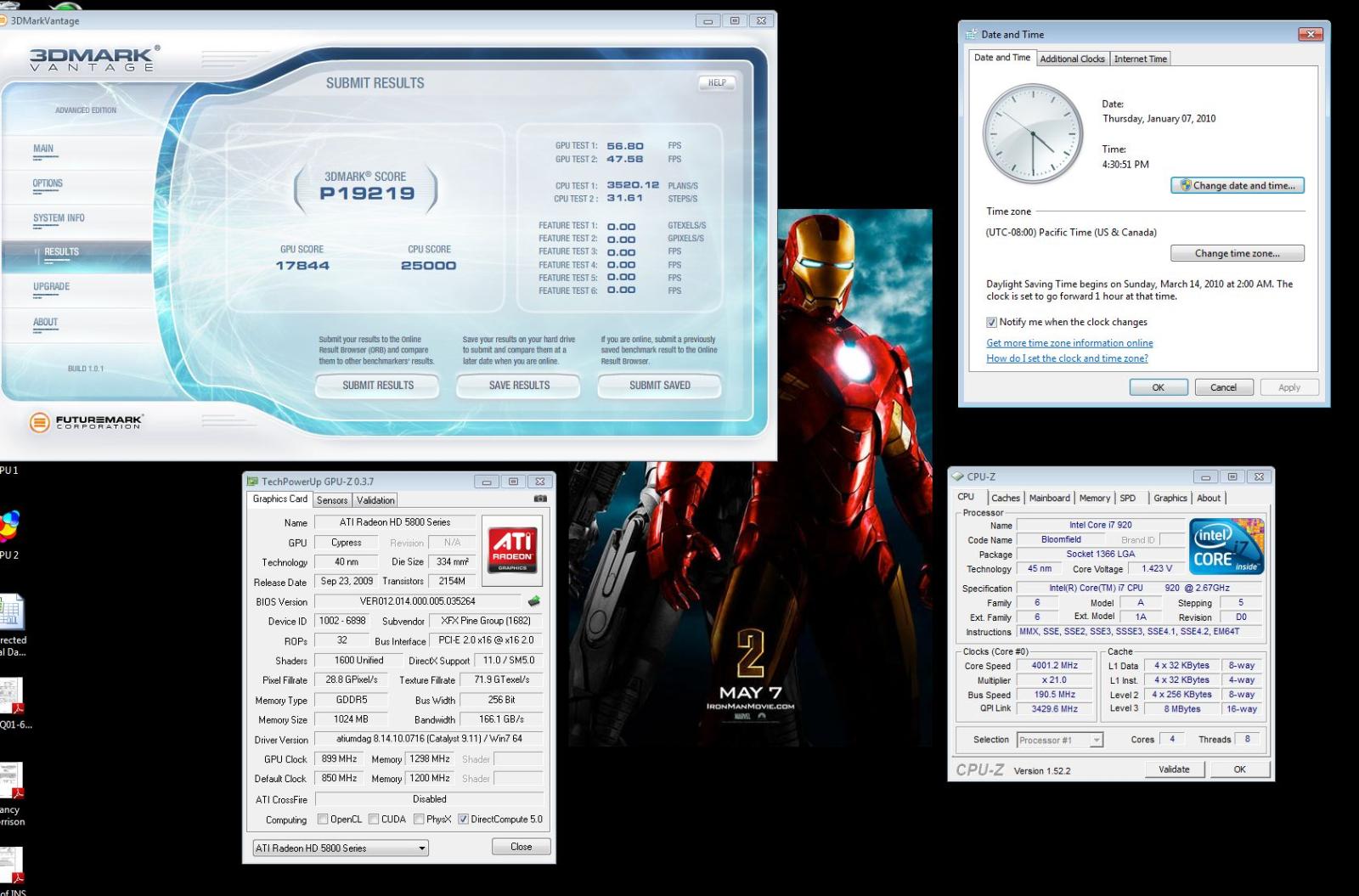Viewport: 1359px width, 896px height.
Task: Click the 3DMark Vantage logo
Action: 94,59
